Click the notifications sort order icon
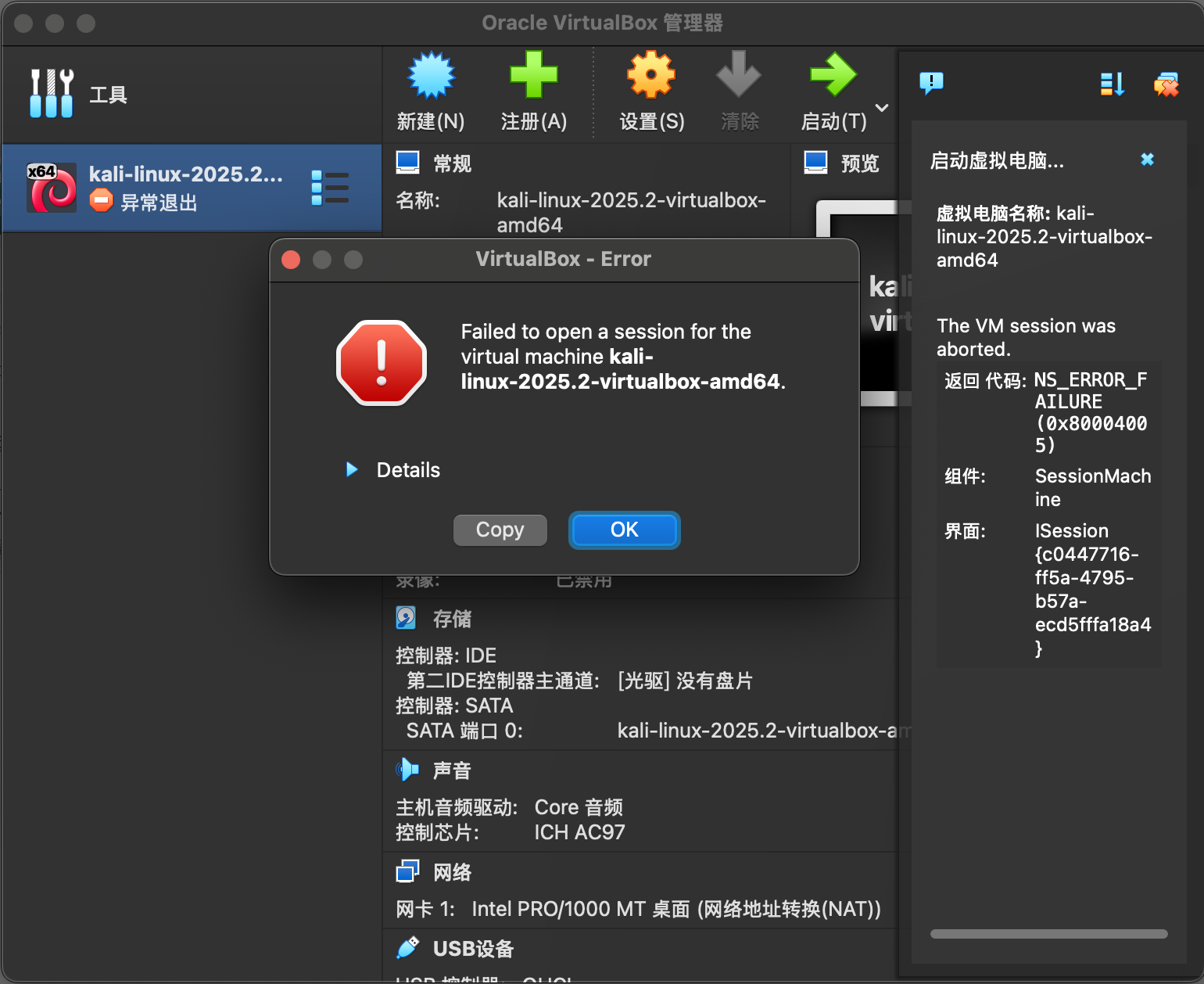 coord(1112,84)
